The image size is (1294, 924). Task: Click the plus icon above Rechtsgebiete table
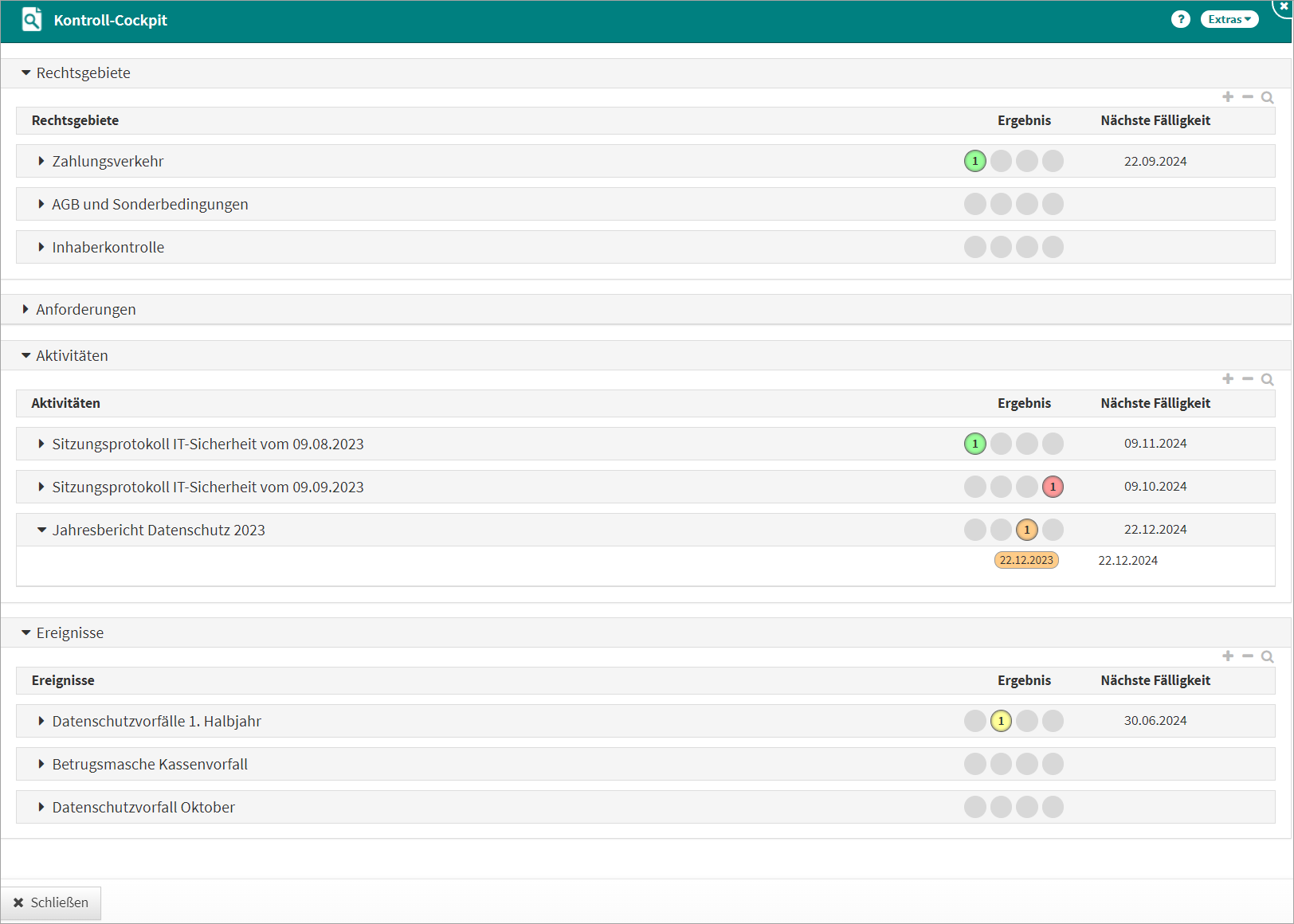tap(1228, 97)
